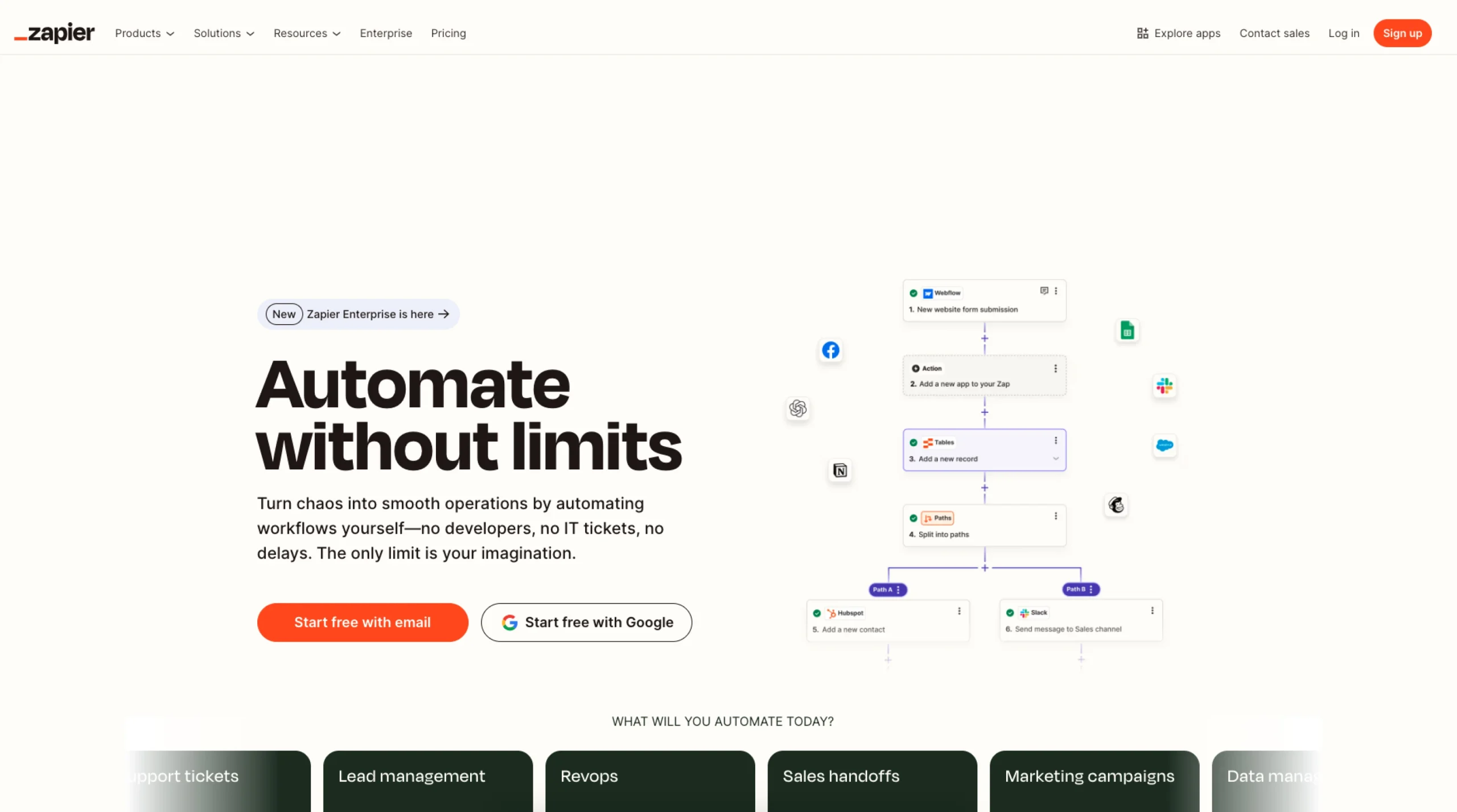Click the New badge in the banner
The image size is (1457, 812).
[x=284, y=314]
